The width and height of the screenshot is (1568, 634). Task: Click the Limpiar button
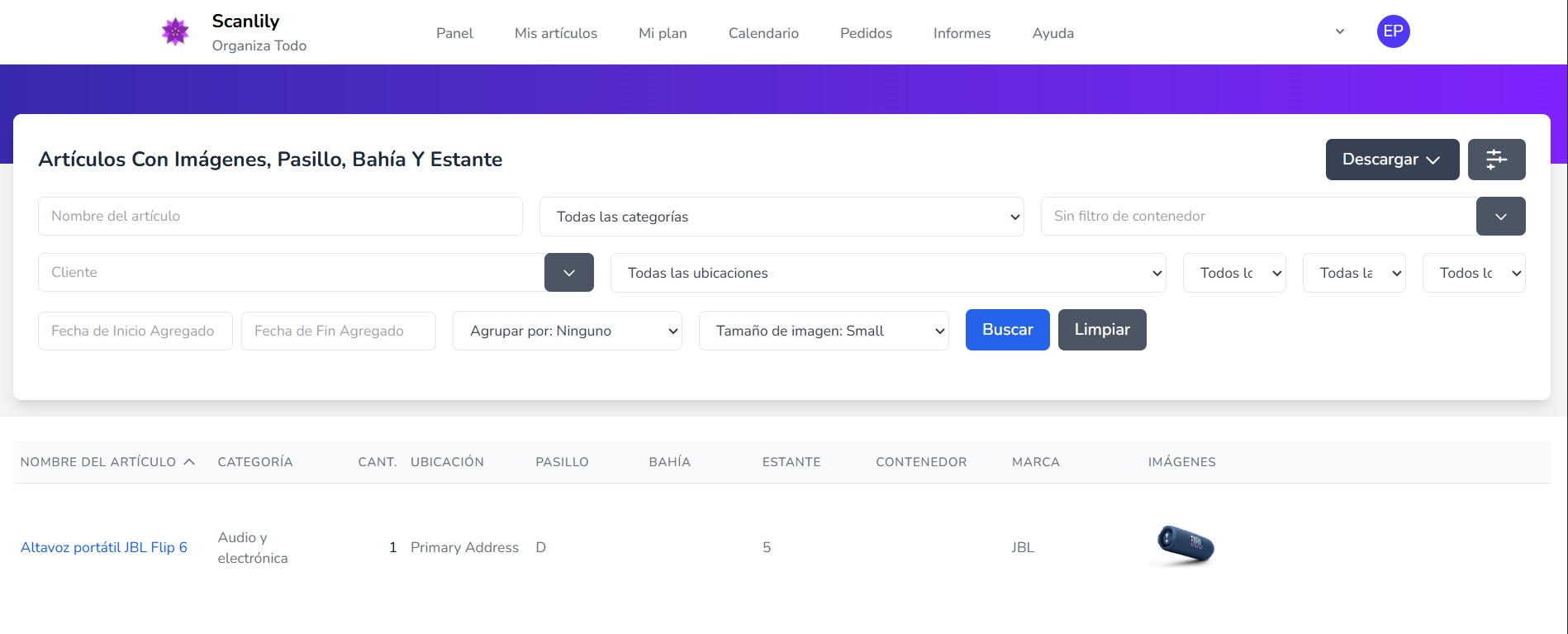point(1101,330)
